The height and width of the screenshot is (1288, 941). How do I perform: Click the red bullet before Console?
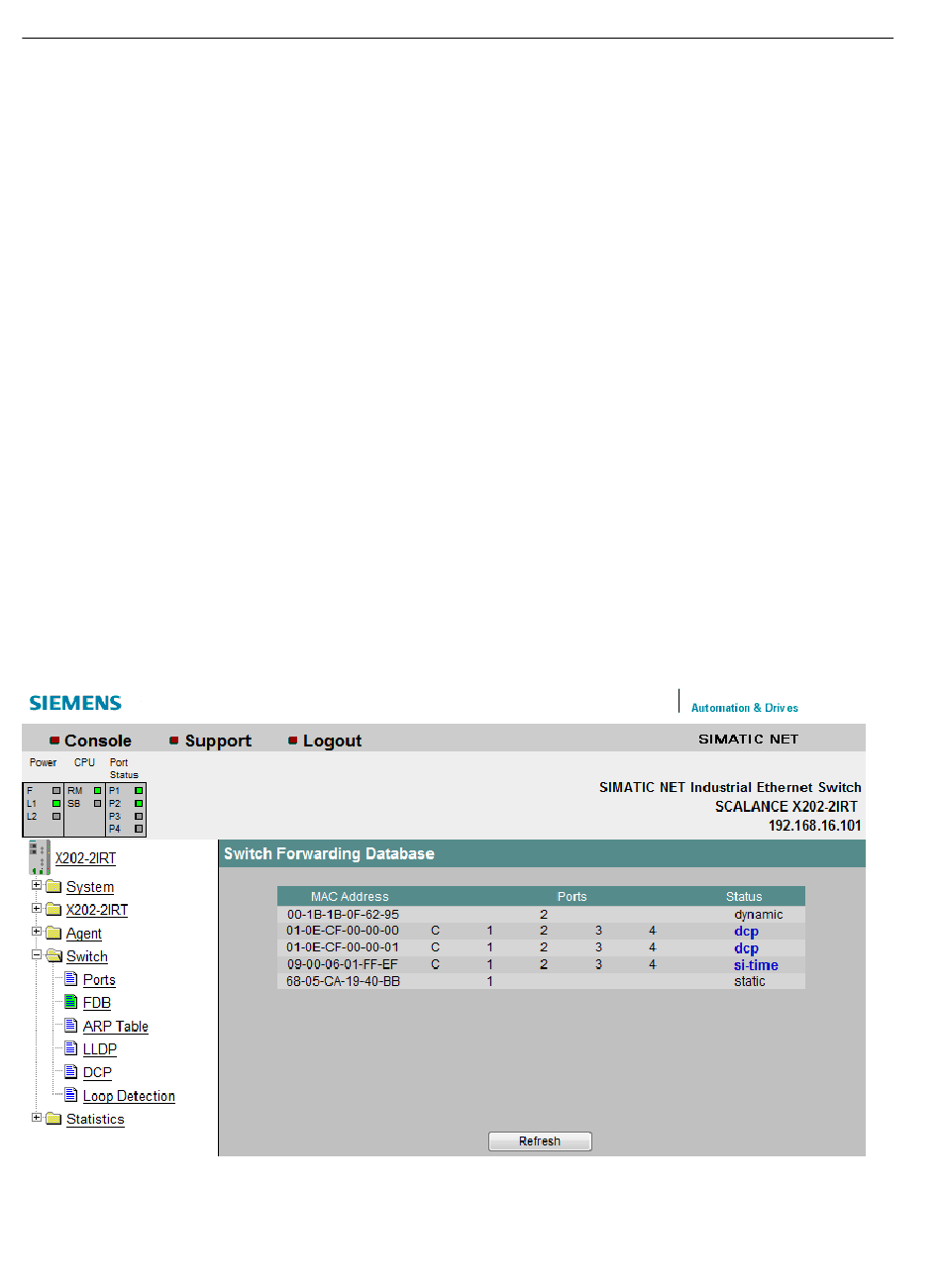point(54,741)
